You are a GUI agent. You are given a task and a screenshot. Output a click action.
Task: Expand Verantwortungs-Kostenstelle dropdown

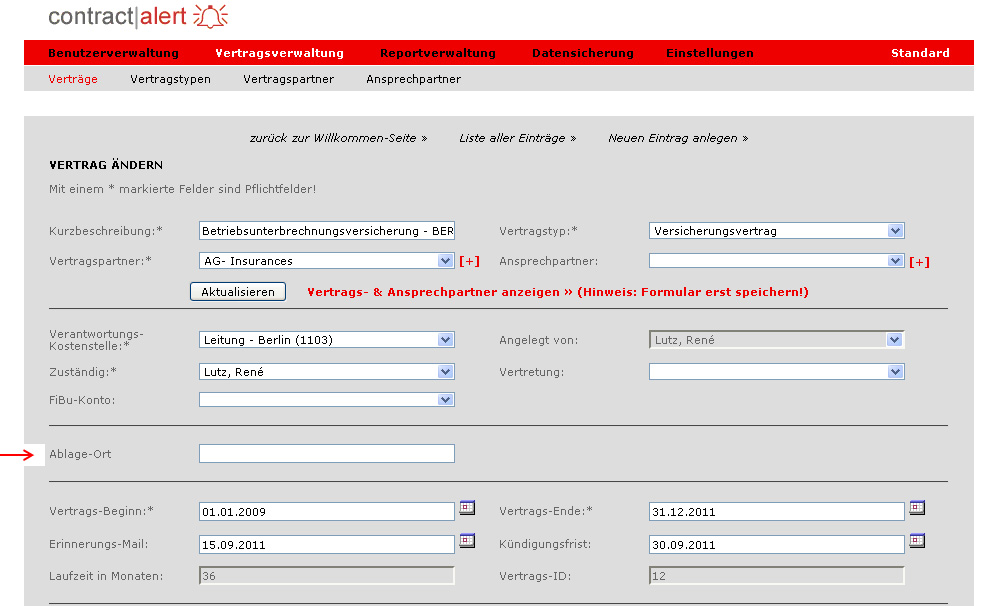coord(445,340)
